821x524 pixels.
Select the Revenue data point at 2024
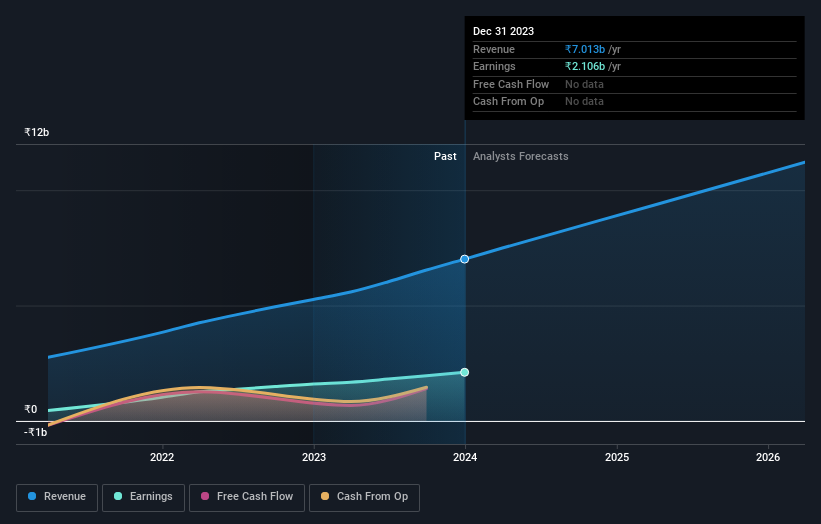pos(464,259)
